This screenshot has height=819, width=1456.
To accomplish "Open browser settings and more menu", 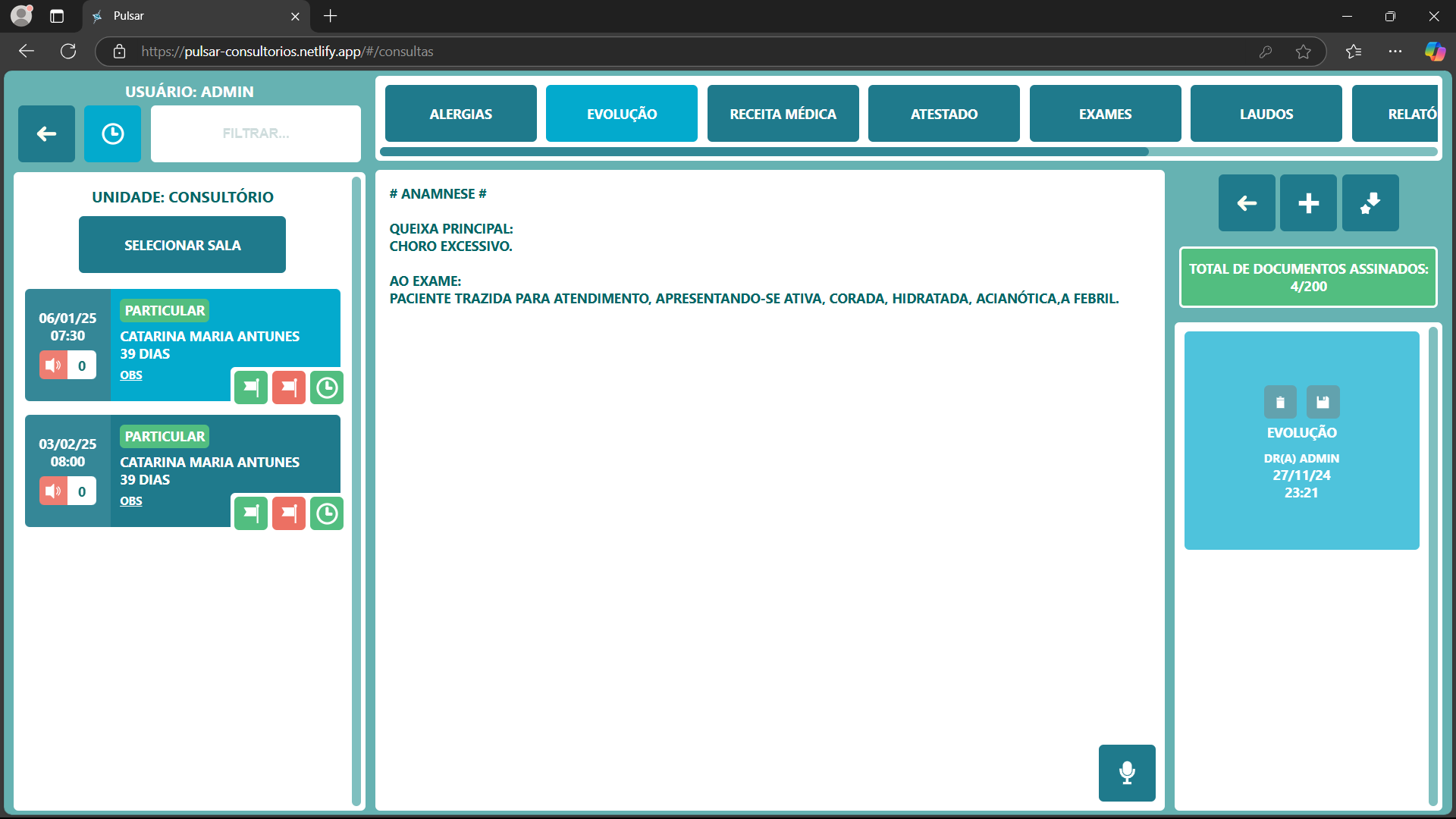I will coord(1395,52).
